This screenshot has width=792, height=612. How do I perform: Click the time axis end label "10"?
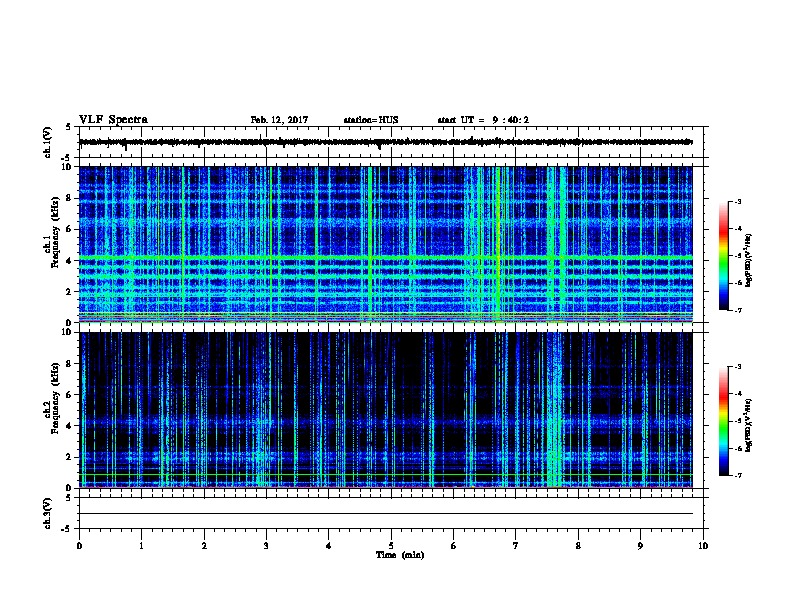(703, 546)
